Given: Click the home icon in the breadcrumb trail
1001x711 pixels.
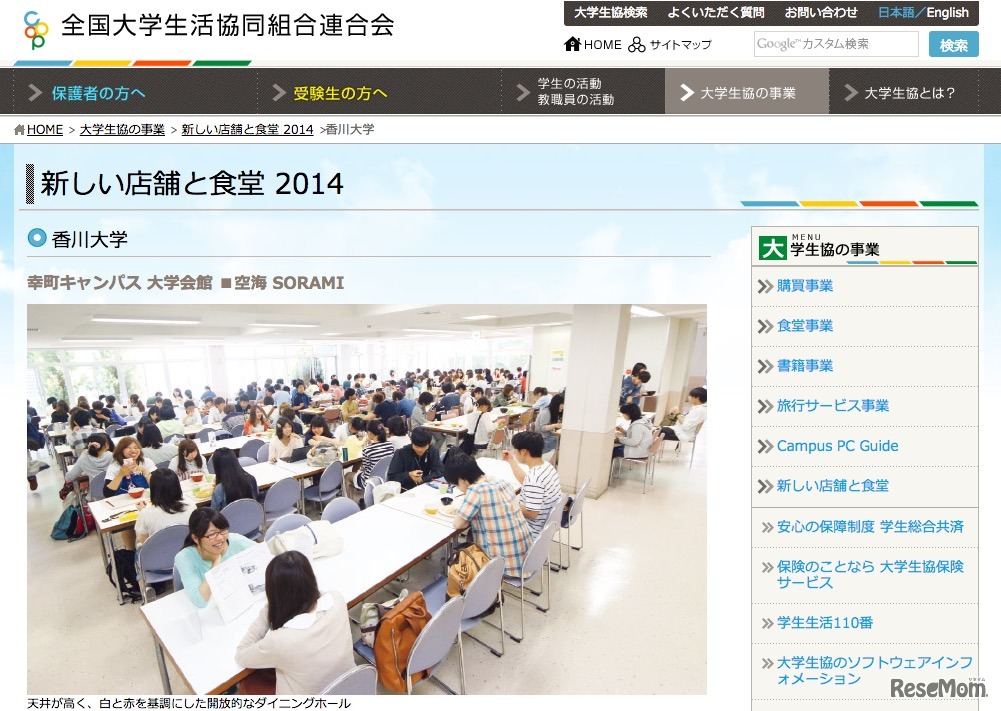Looking at the screenshot, I should pos(17,129).
